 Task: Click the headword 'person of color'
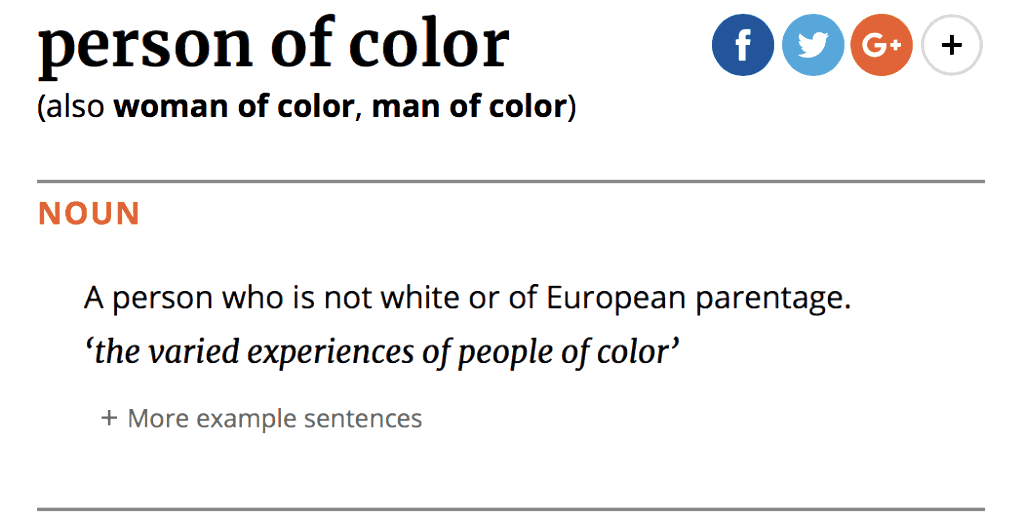pyautogui.click(x=273, y=44)
